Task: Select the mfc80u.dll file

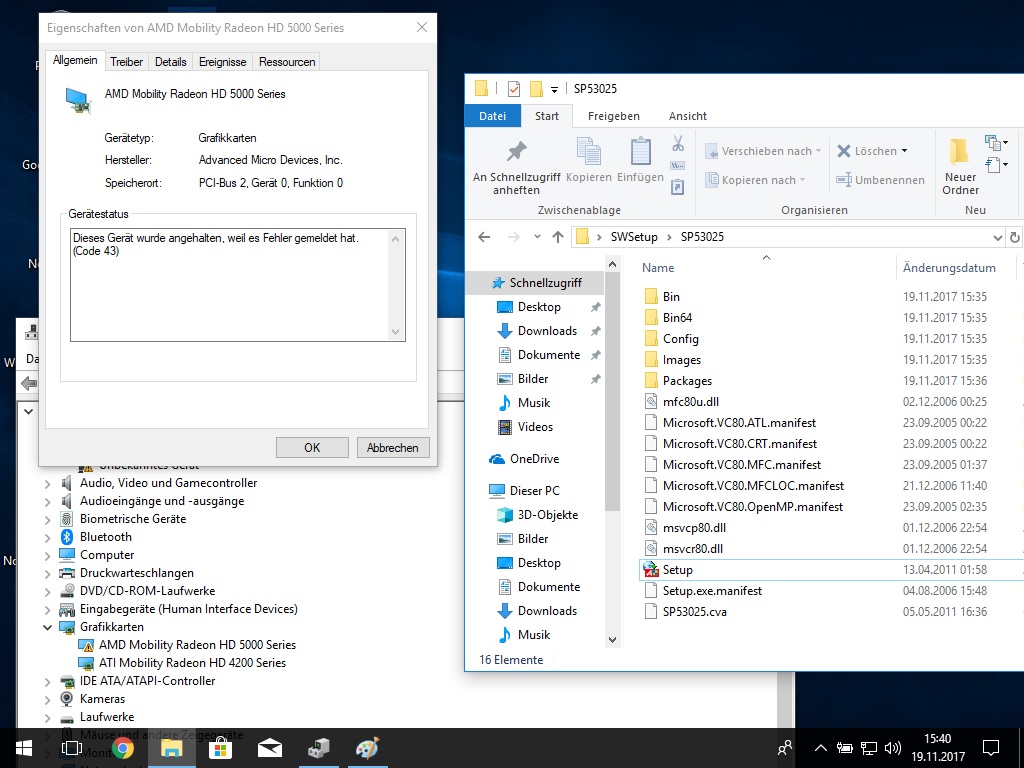Action: pyautogui.click(x=690, y=402)
